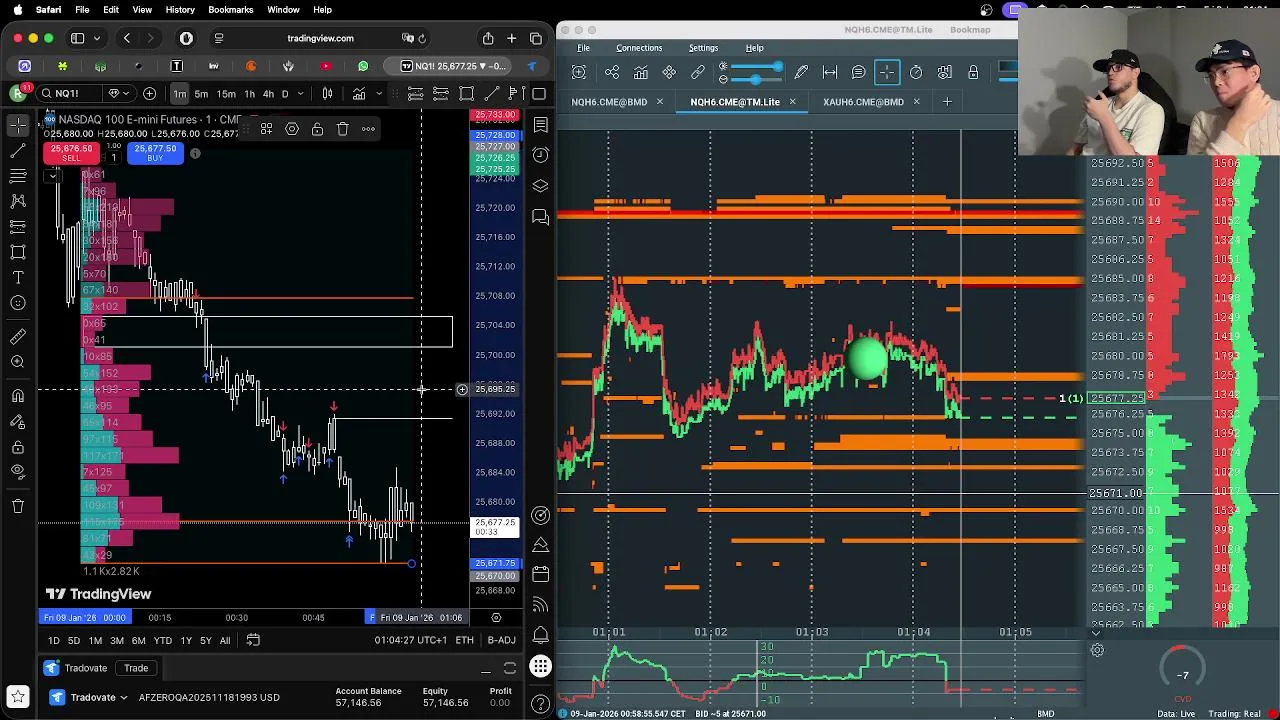Toggle the Bookmap padlock lock icon
Screen dimensions: 1280x720
[x=973, y=72]
